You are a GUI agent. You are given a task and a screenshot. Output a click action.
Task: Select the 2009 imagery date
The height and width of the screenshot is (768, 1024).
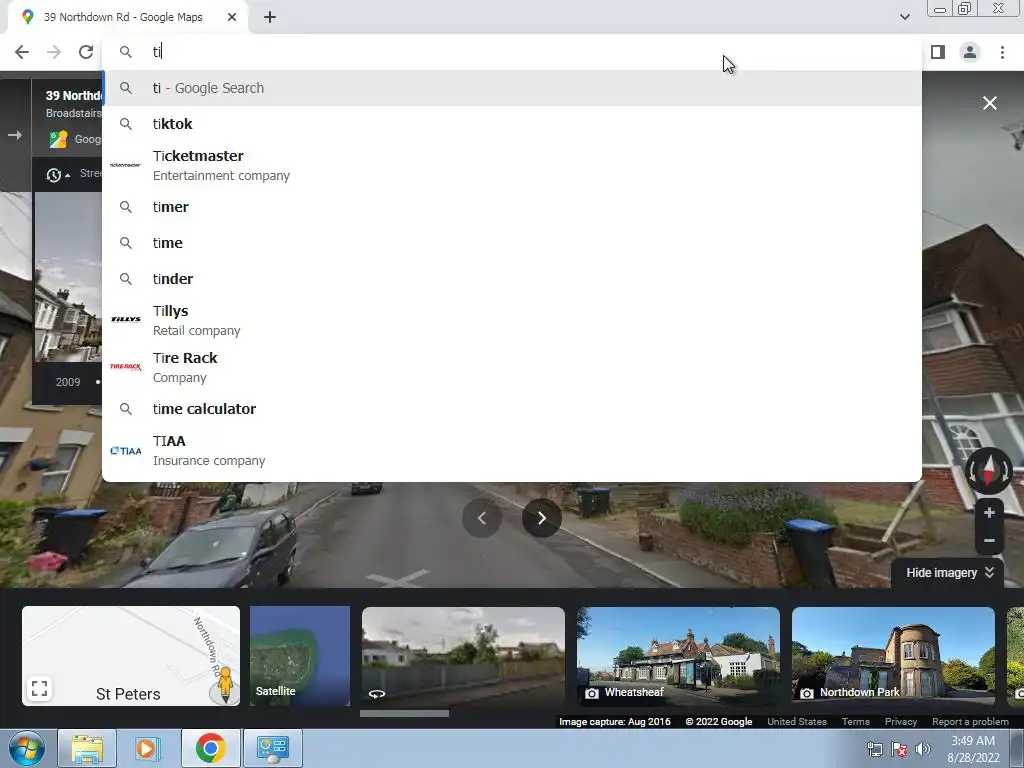tap(68, 382)
